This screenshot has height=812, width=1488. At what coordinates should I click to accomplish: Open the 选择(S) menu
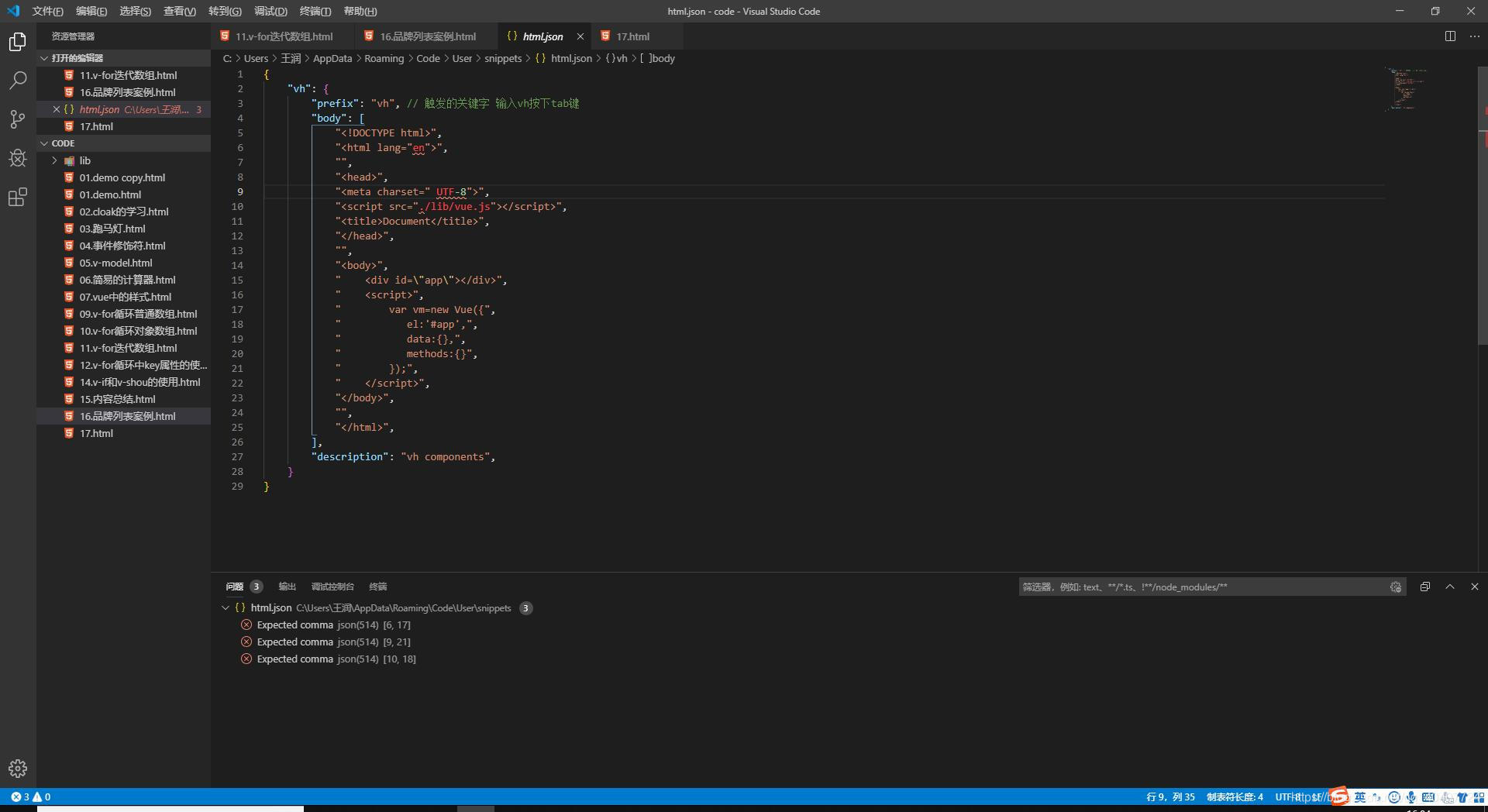pyautogui.click(x=136, y=11)
